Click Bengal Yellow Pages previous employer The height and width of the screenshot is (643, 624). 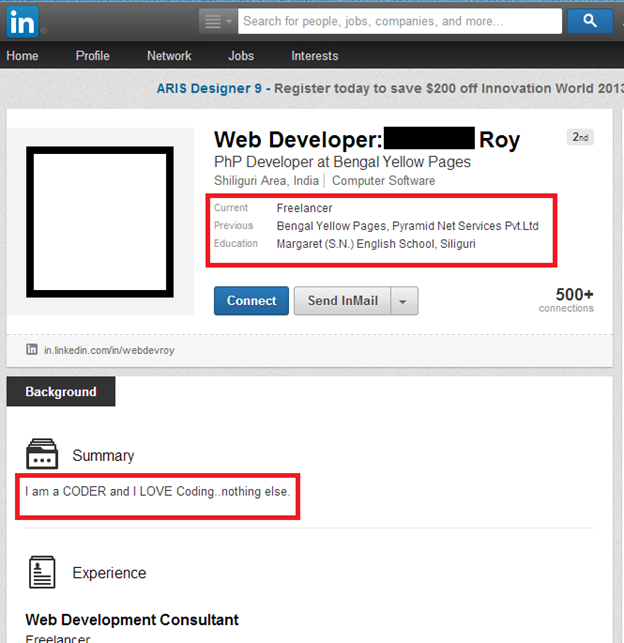tap(331, 226)
